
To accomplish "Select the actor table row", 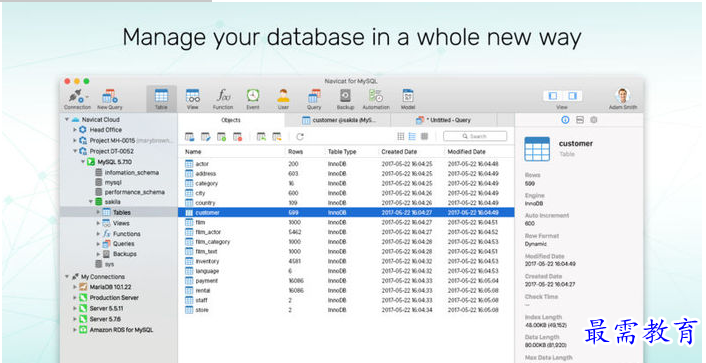I will click(x=346, y=164).
